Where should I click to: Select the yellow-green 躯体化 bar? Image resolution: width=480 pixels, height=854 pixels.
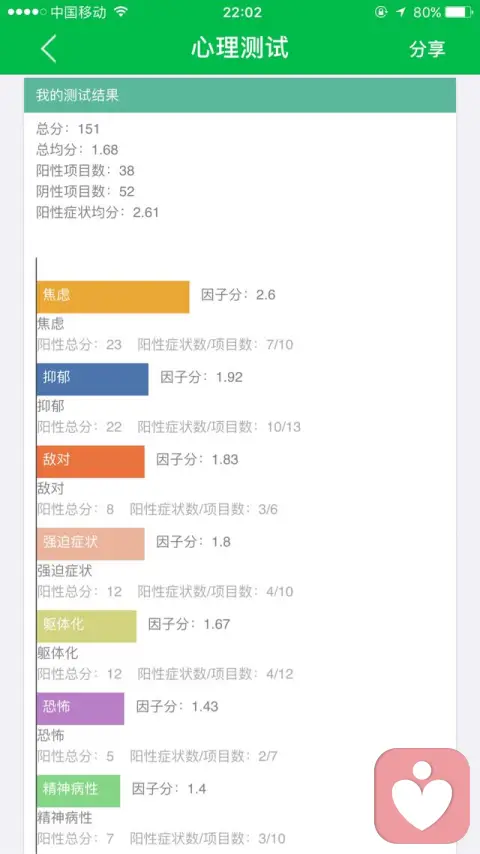(x=87, y=626)
